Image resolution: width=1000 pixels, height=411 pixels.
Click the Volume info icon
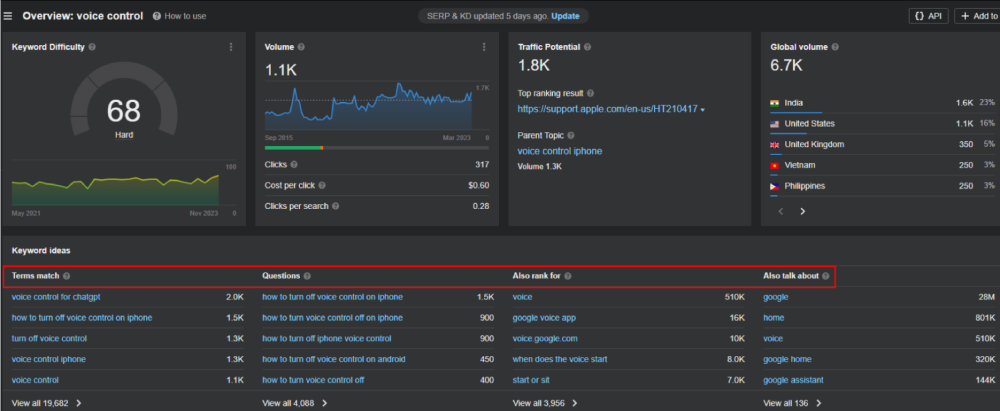tap(301, 47)
